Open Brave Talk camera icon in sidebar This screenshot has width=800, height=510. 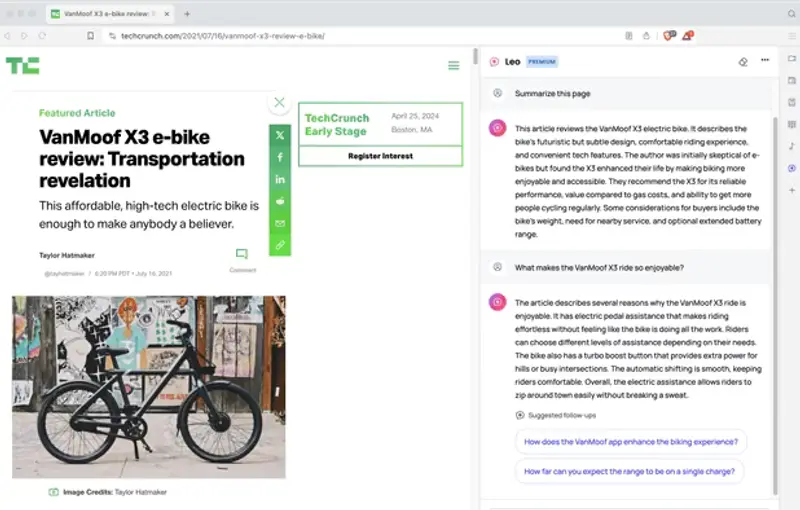(791, 58)
